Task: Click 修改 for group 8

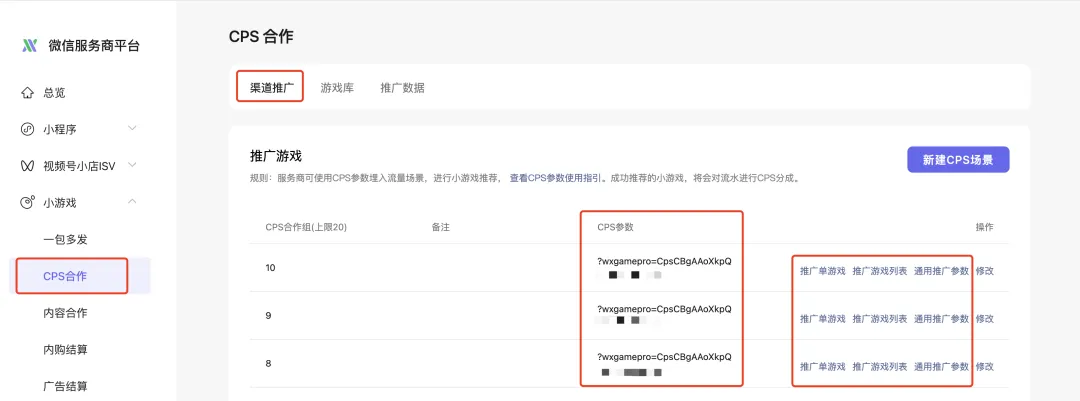Action: tap(985, 367)
